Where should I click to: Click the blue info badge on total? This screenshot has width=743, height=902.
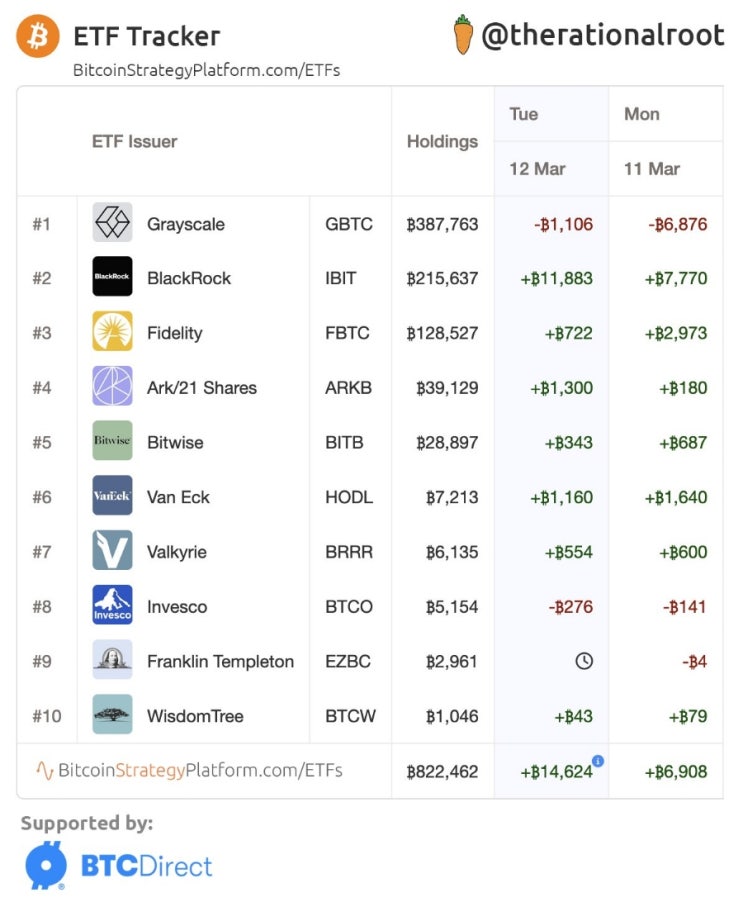point(598,761)
